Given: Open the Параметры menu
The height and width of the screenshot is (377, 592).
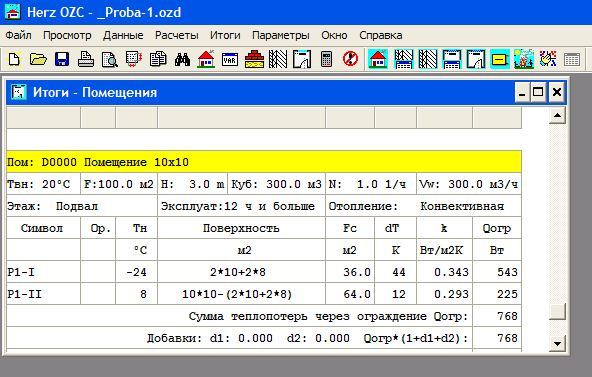Looking at the screenshot, I should pos(281,35).
